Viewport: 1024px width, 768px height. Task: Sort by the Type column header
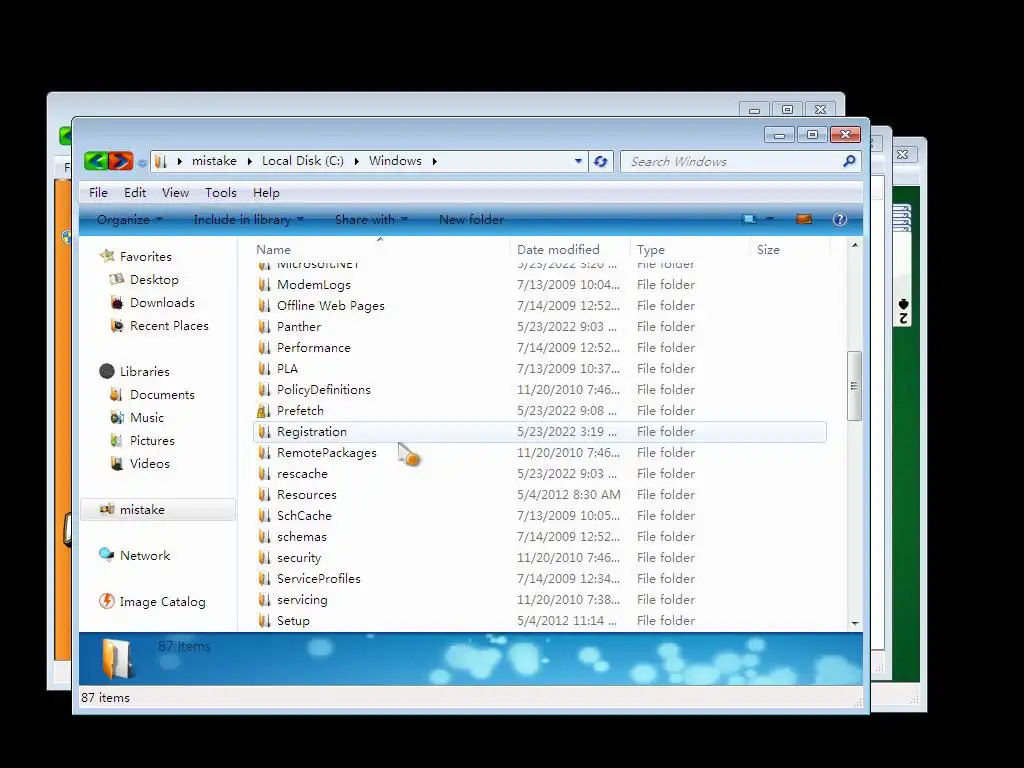(690, 249)
